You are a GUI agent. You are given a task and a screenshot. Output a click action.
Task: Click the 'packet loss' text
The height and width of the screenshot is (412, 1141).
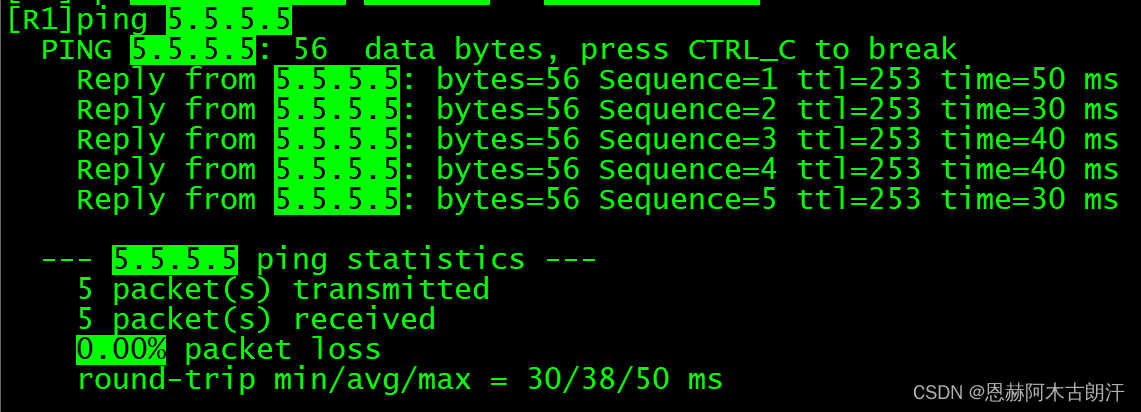point(283,350)
